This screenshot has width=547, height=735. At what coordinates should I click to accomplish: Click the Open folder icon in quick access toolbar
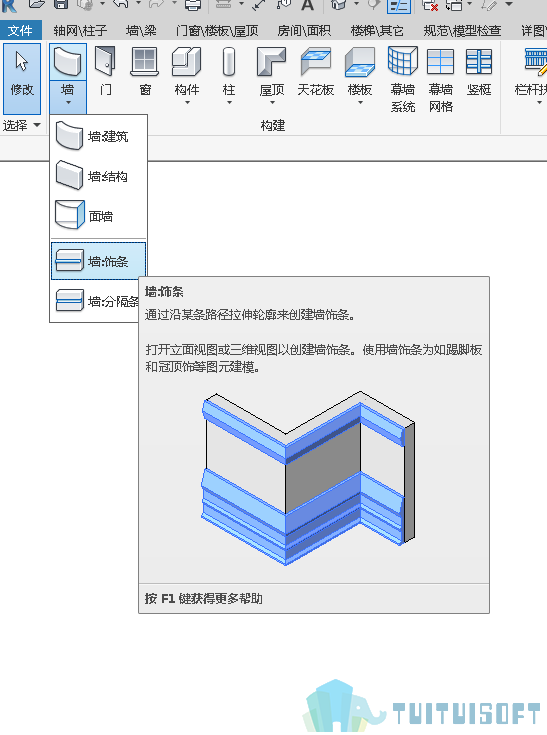pos(37,5)
